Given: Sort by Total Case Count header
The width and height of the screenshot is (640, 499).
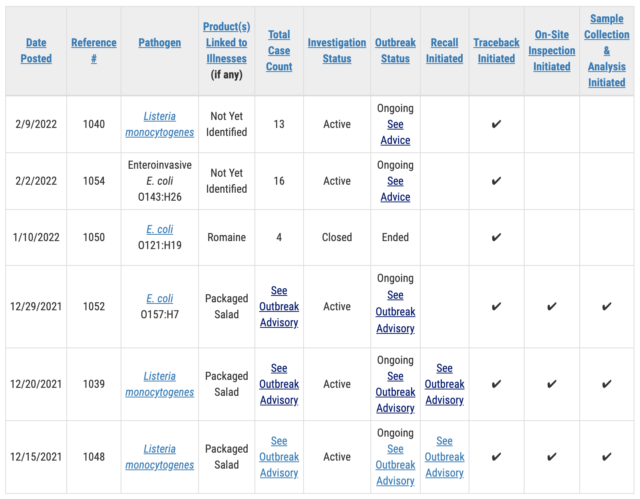Looking at the screenshot, I should [279, 51].
